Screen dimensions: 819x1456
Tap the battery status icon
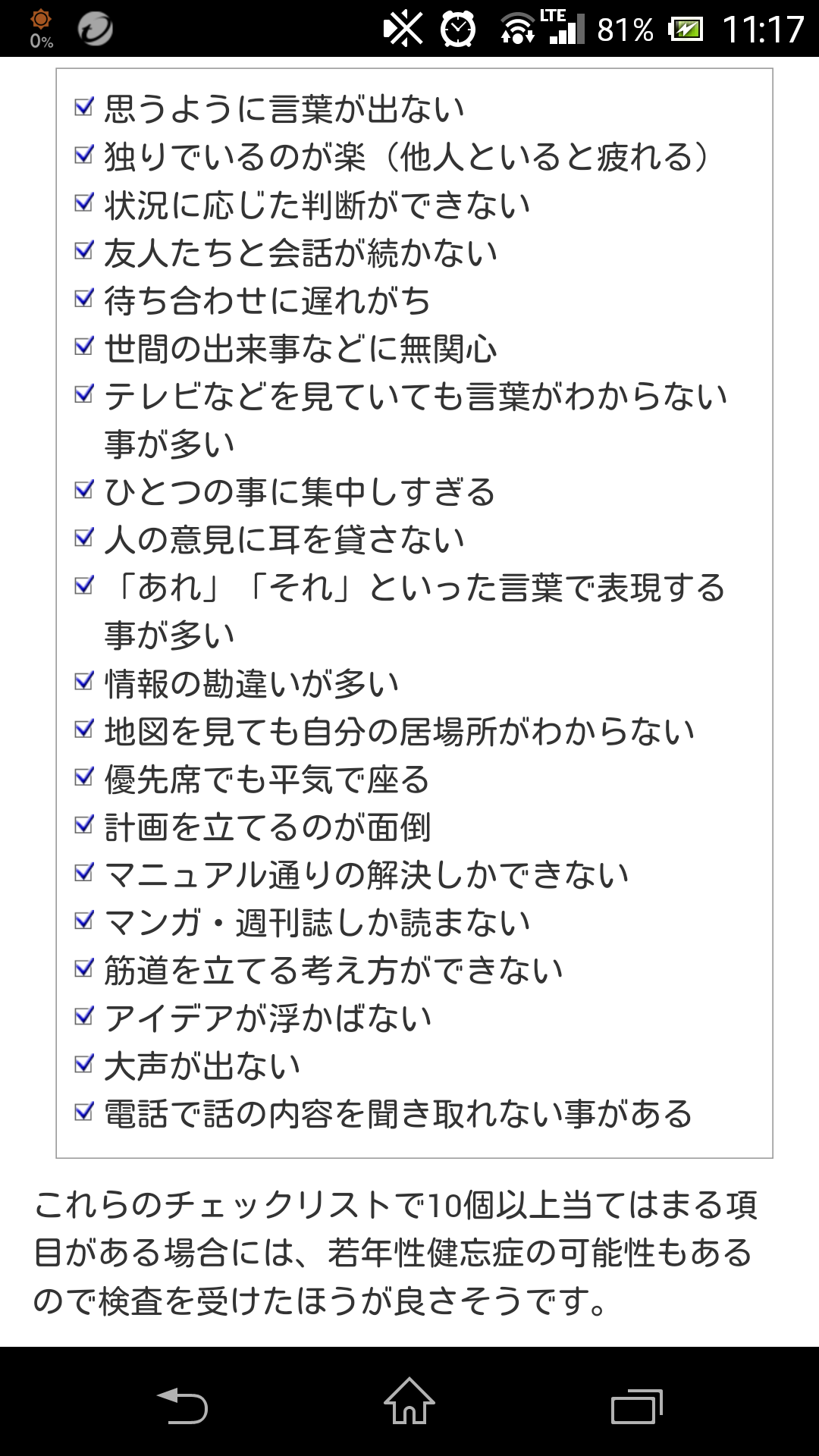[686, 30]
